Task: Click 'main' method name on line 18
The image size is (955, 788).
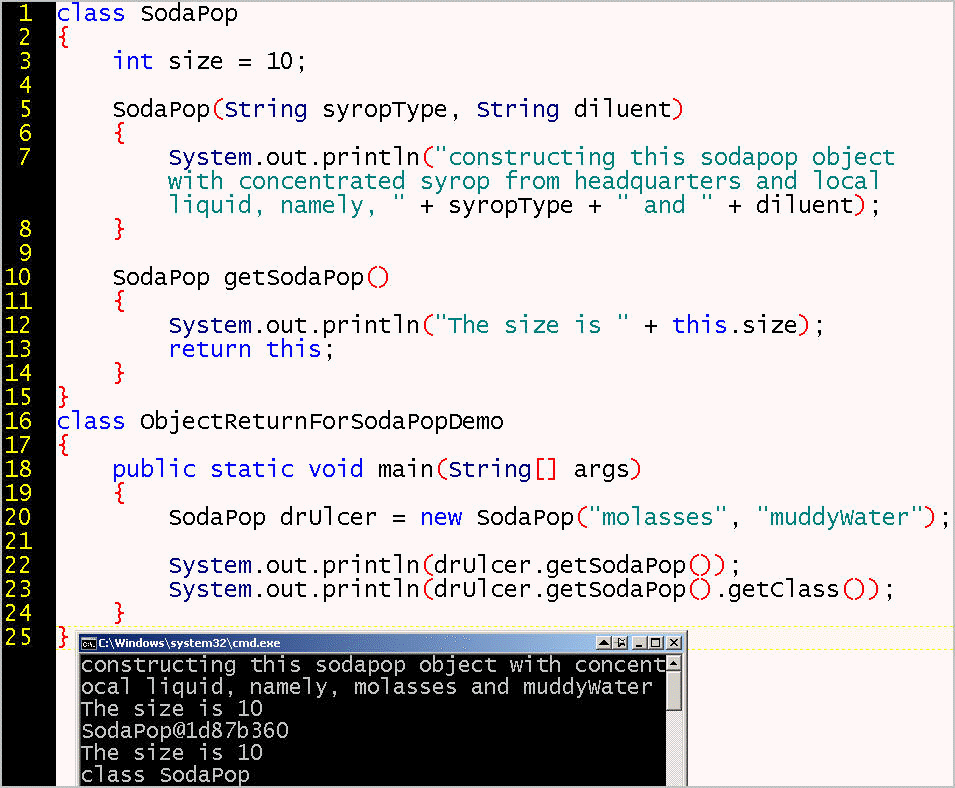Action: click(x=405, y=470)
